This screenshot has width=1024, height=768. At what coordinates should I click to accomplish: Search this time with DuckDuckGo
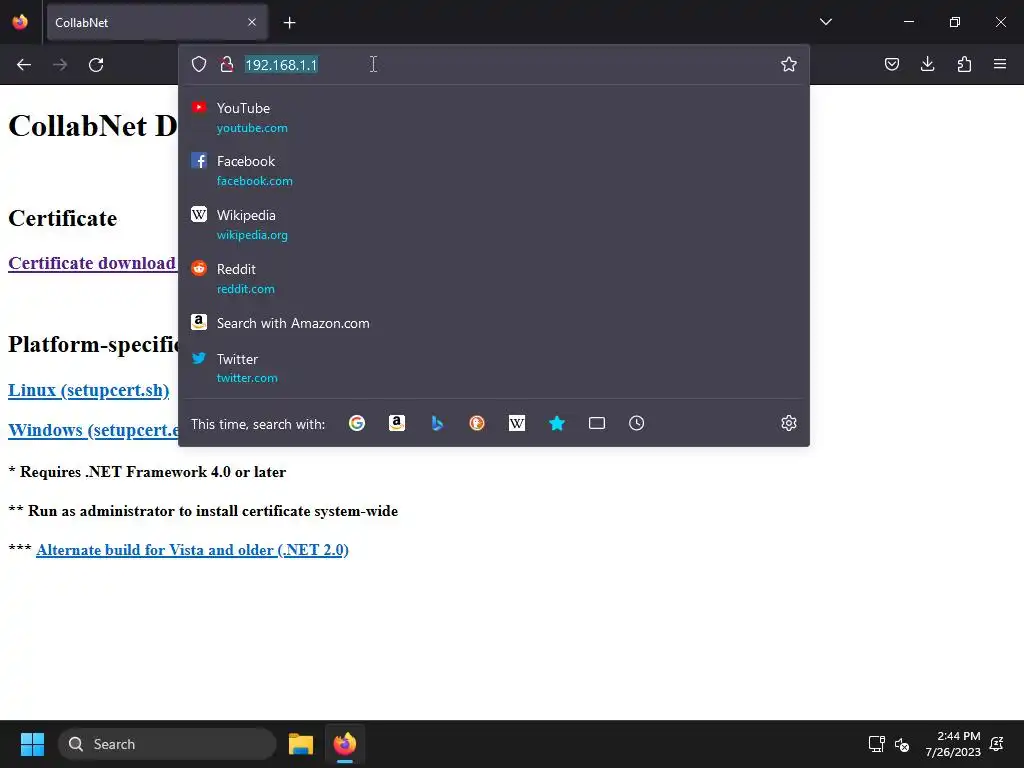pos(477,423)
